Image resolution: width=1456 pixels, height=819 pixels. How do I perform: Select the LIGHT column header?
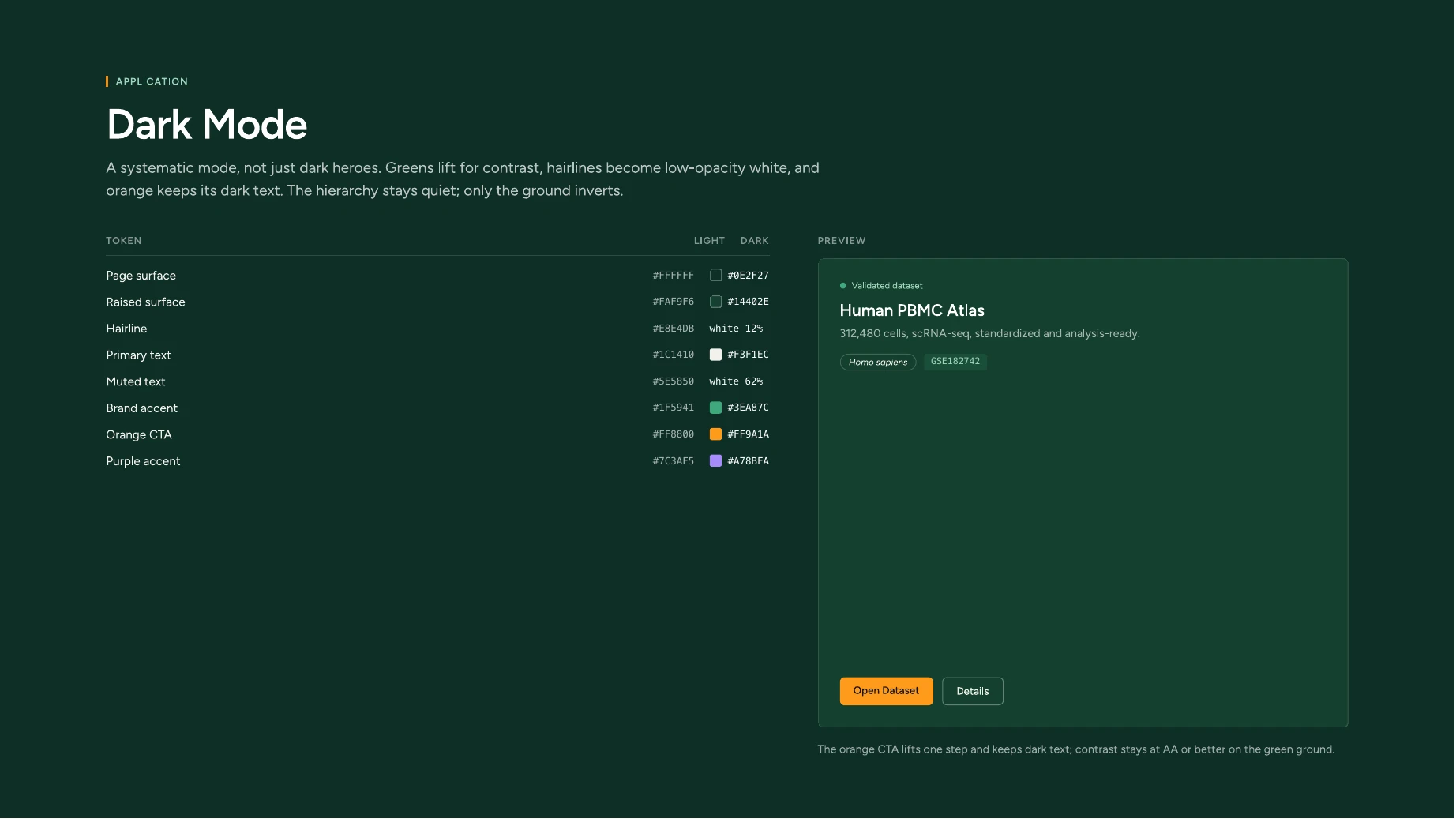tap(709, 241)
